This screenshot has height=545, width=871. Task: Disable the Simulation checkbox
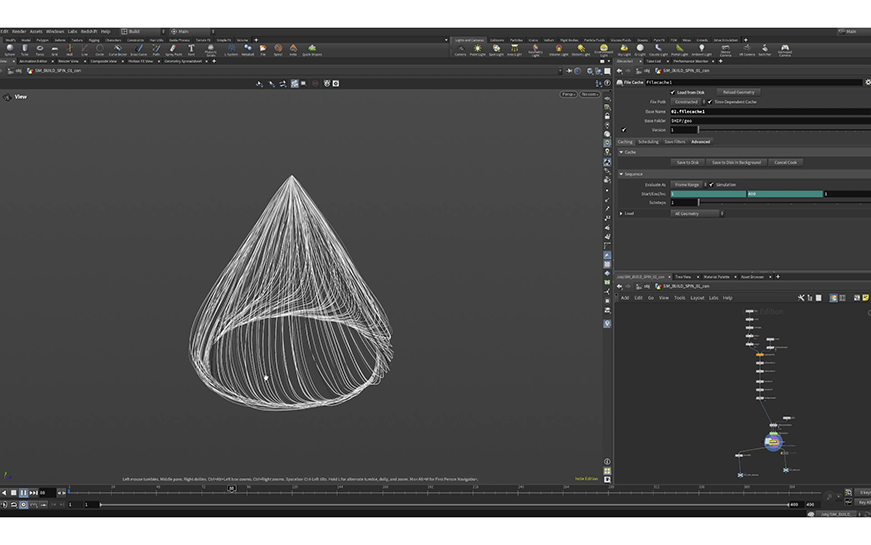(711, 184)
